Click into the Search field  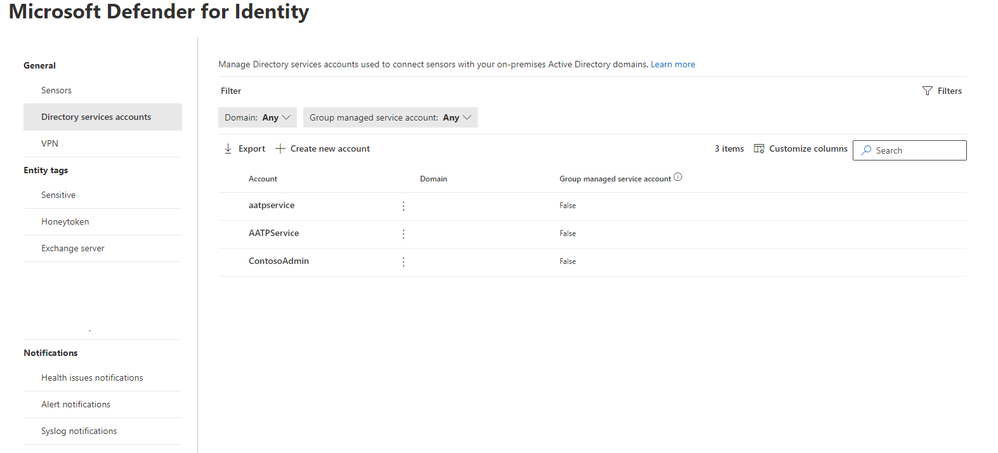[x=910, y=150]
